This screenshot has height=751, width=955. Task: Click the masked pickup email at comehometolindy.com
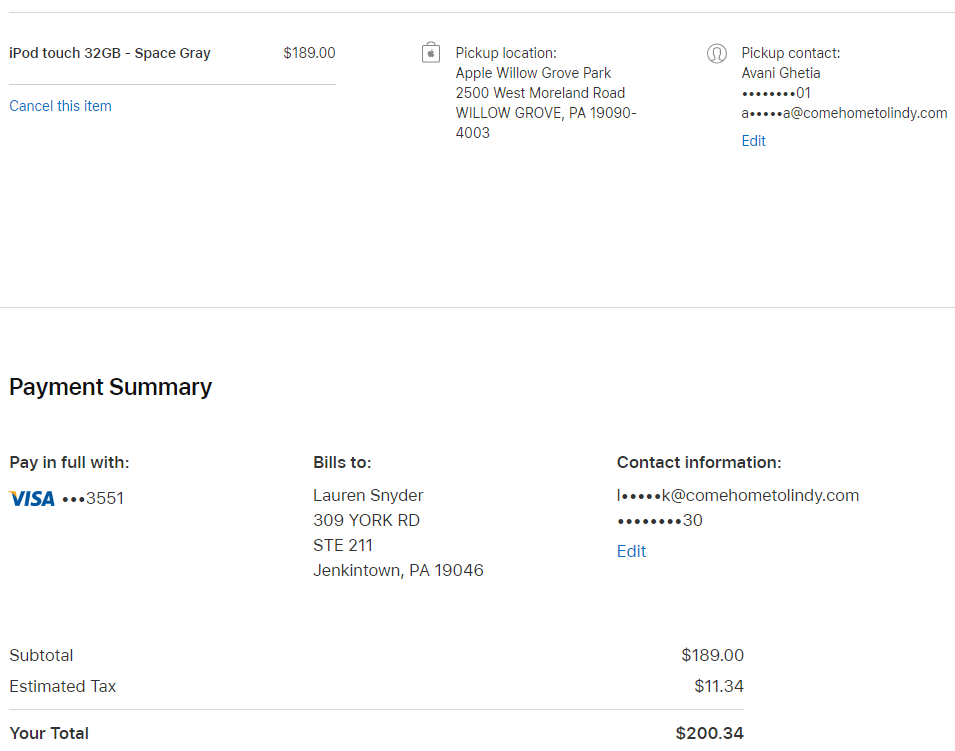click(844, 113)
